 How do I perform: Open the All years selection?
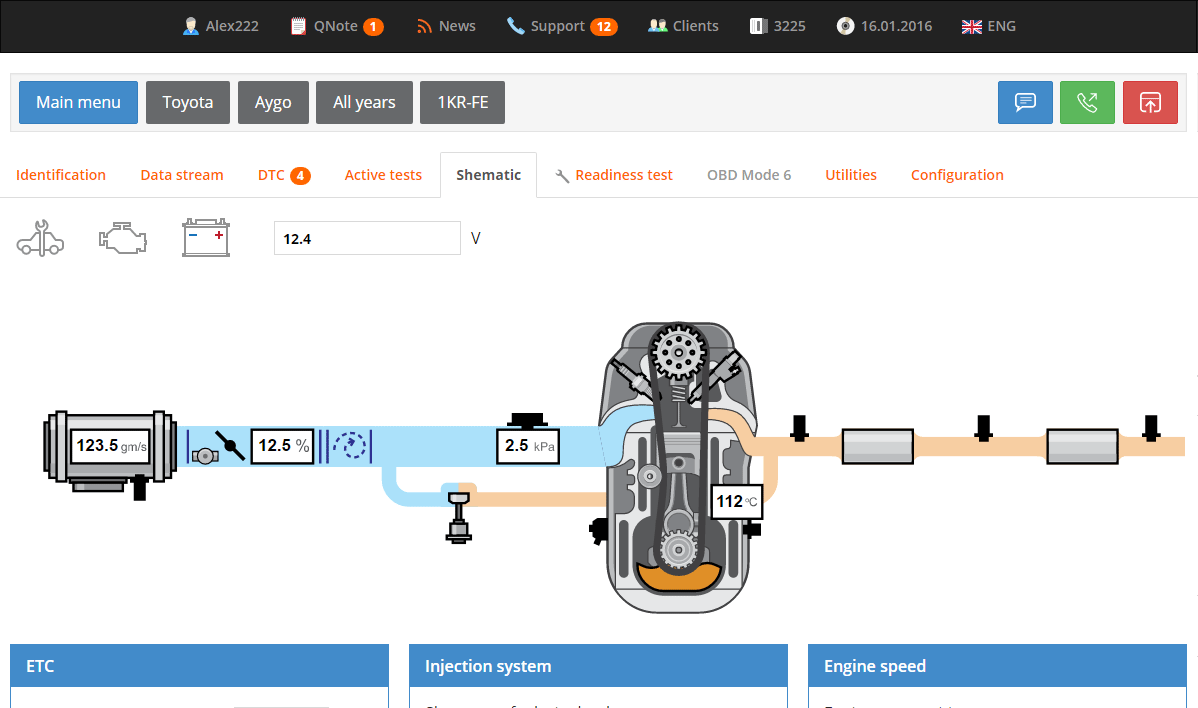[364, 102]
